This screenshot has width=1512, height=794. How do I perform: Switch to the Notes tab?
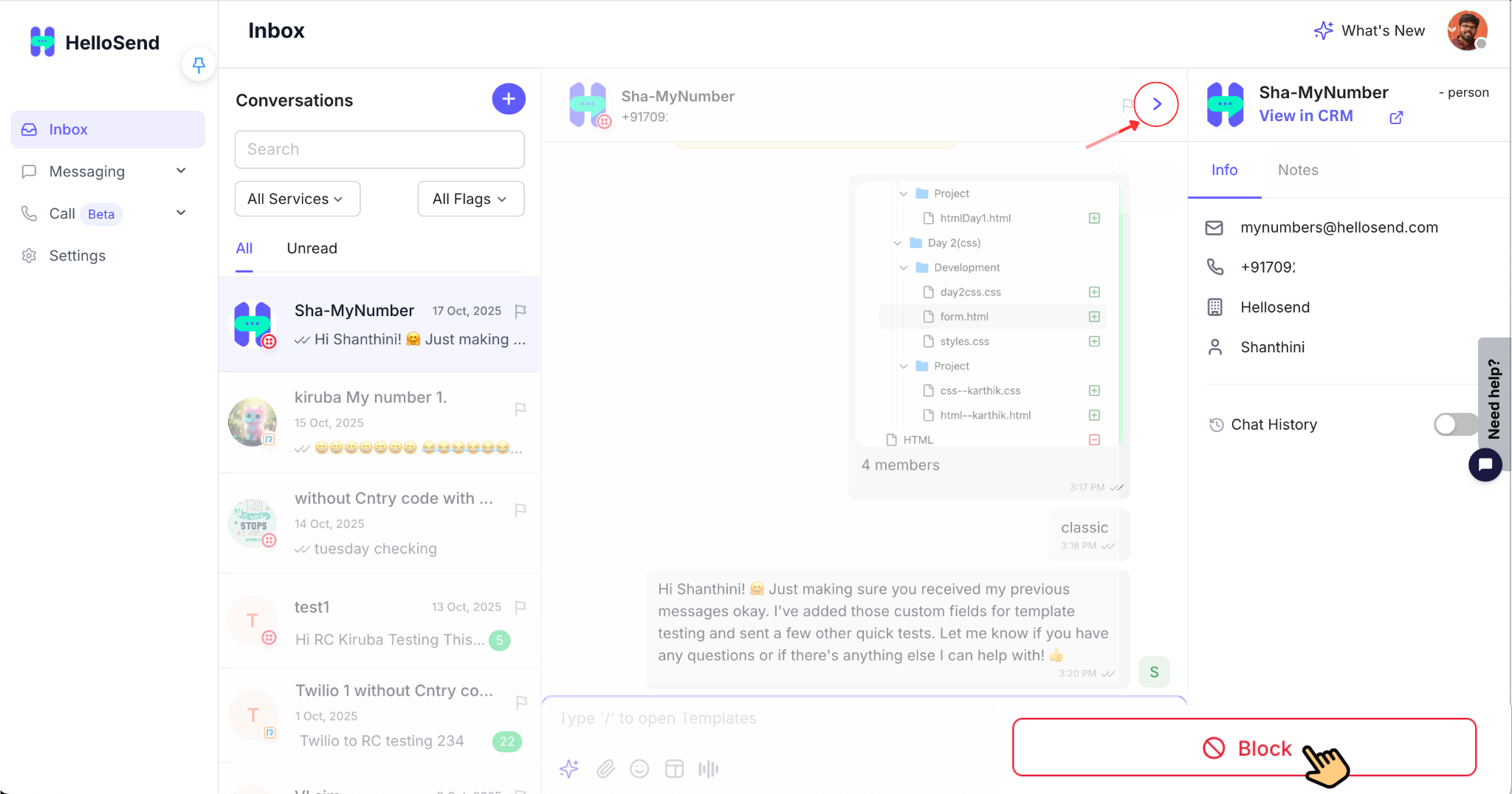coord(1298,170)
